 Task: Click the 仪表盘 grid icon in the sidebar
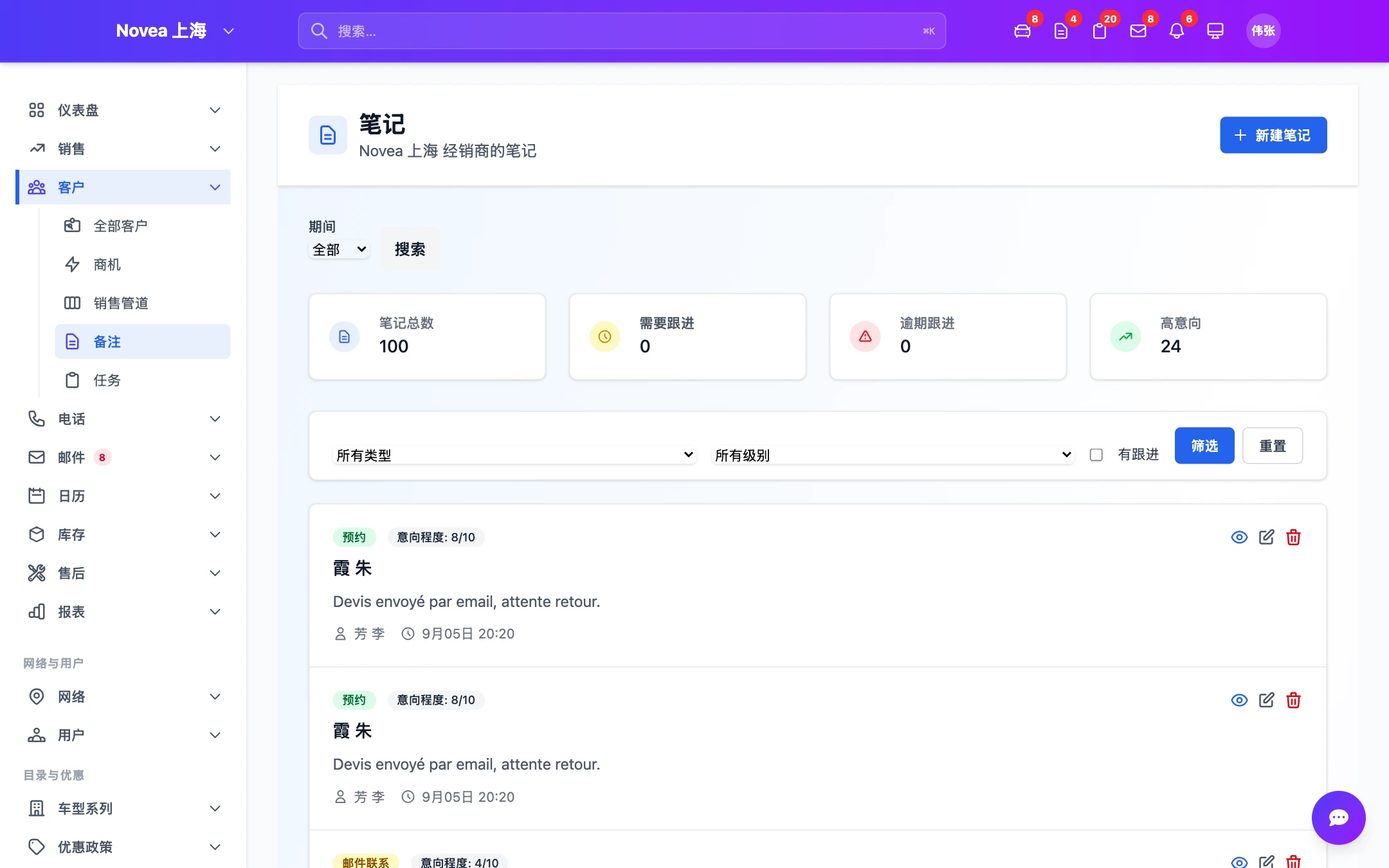pyautogui.click(x=37, y=110)
